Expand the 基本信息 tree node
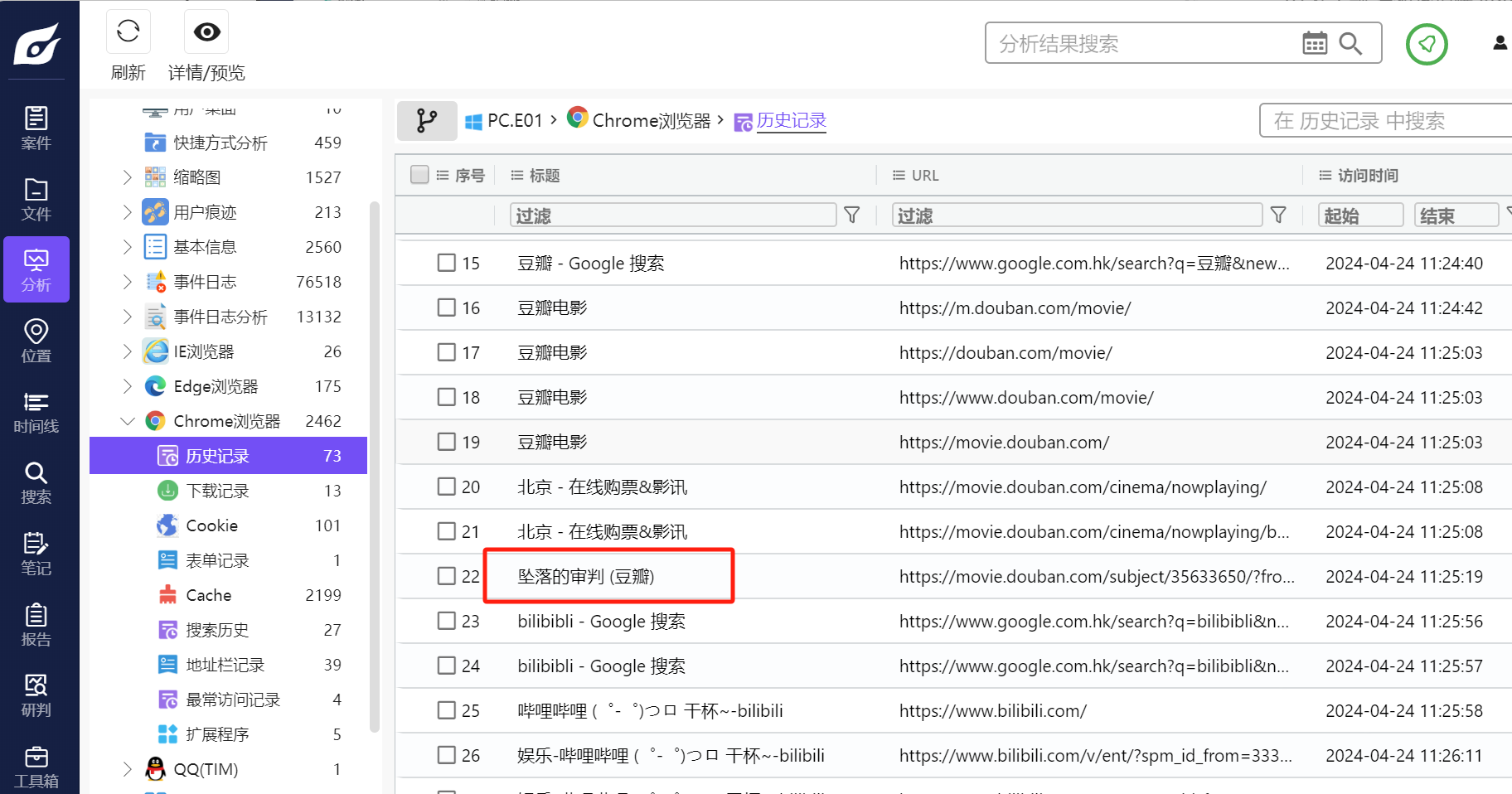 (127, 247)
